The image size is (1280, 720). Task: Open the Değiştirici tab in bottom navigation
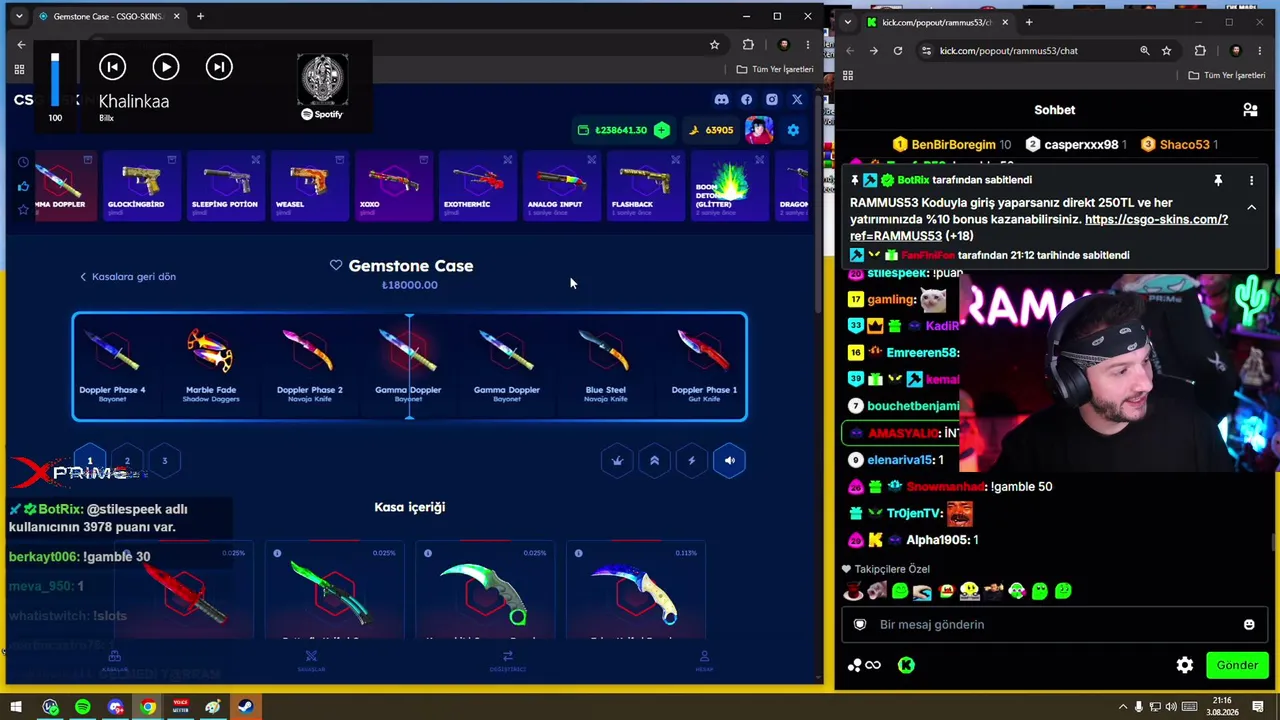(x=508, y=661)
